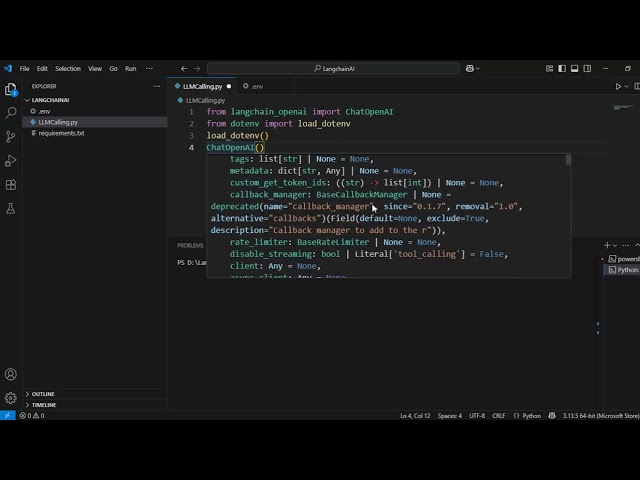Open Copilot dropdown chevron
This screenshot has width=640, height=480.
478,69
